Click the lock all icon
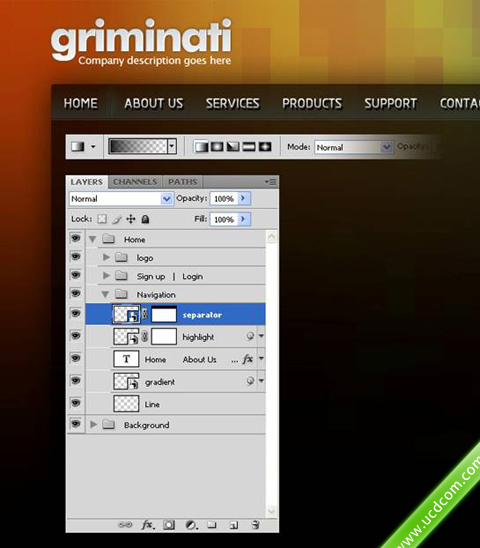 [x=145, y=219]
